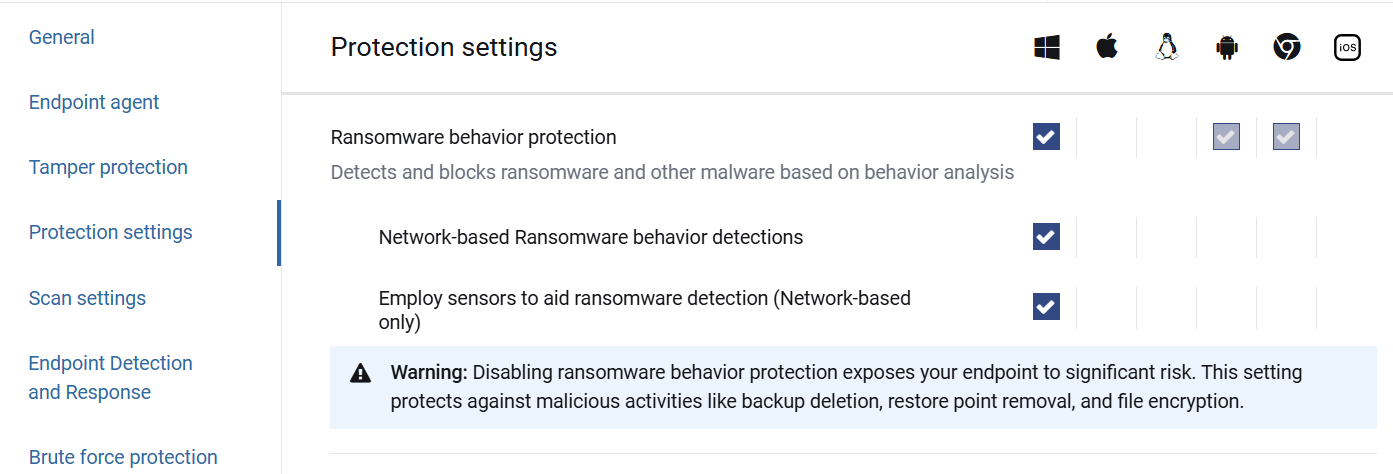Click the Android ransomware protection checkbox
This screenshot has width=1393, height=474.
pyautogui.click(x=1226, y=137)
